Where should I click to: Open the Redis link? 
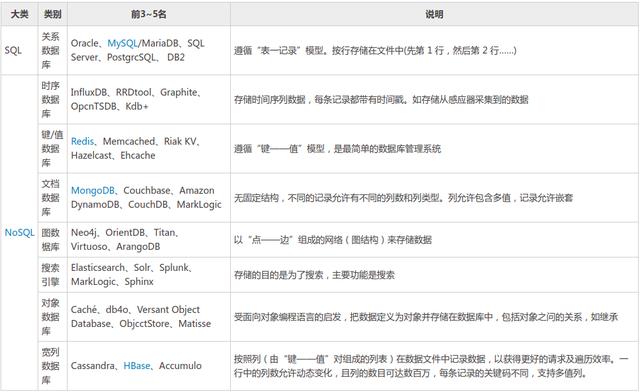[x=82, y=141]
